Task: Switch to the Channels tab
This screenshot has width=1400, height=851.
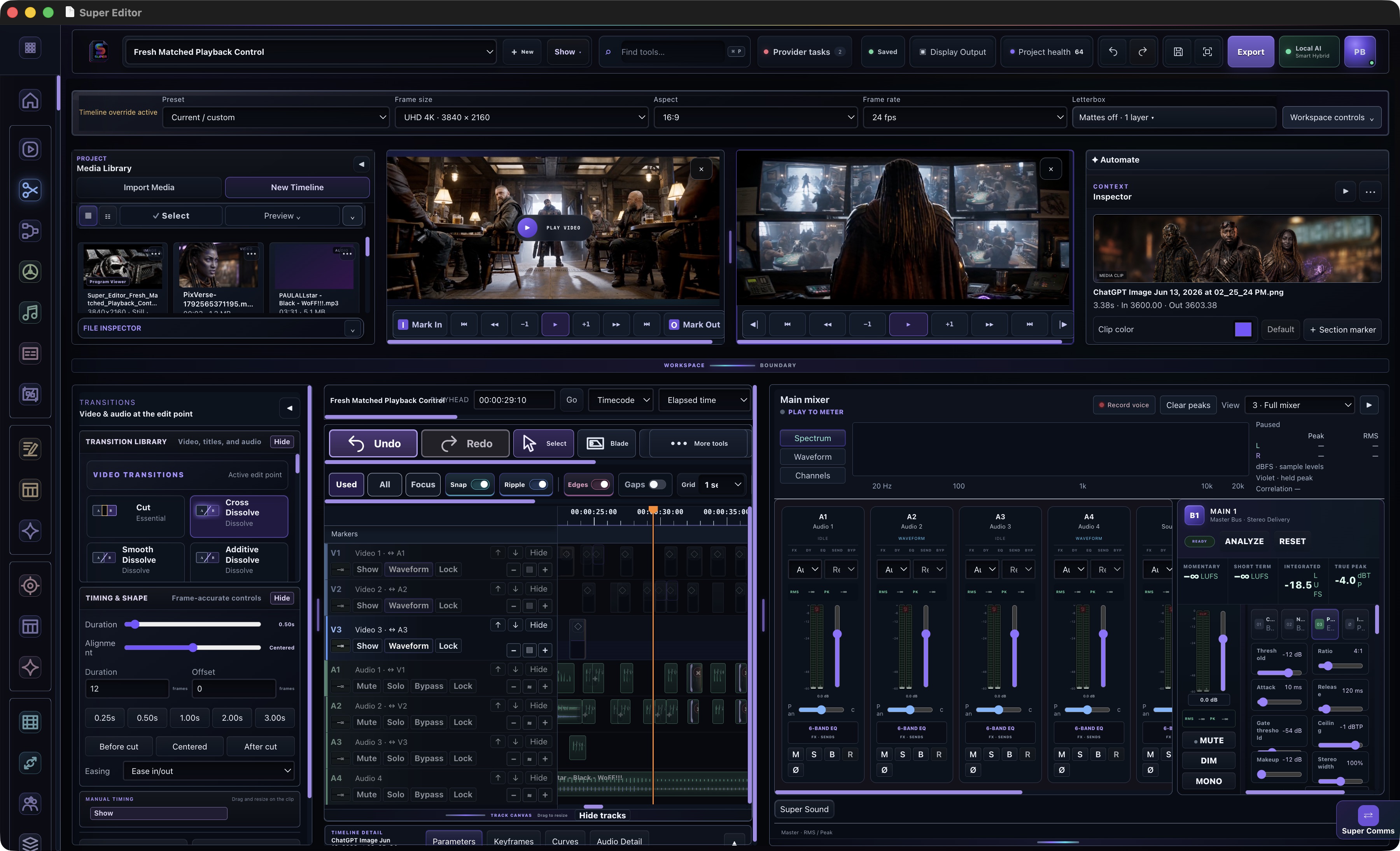Action: click(x=812, y=476)
